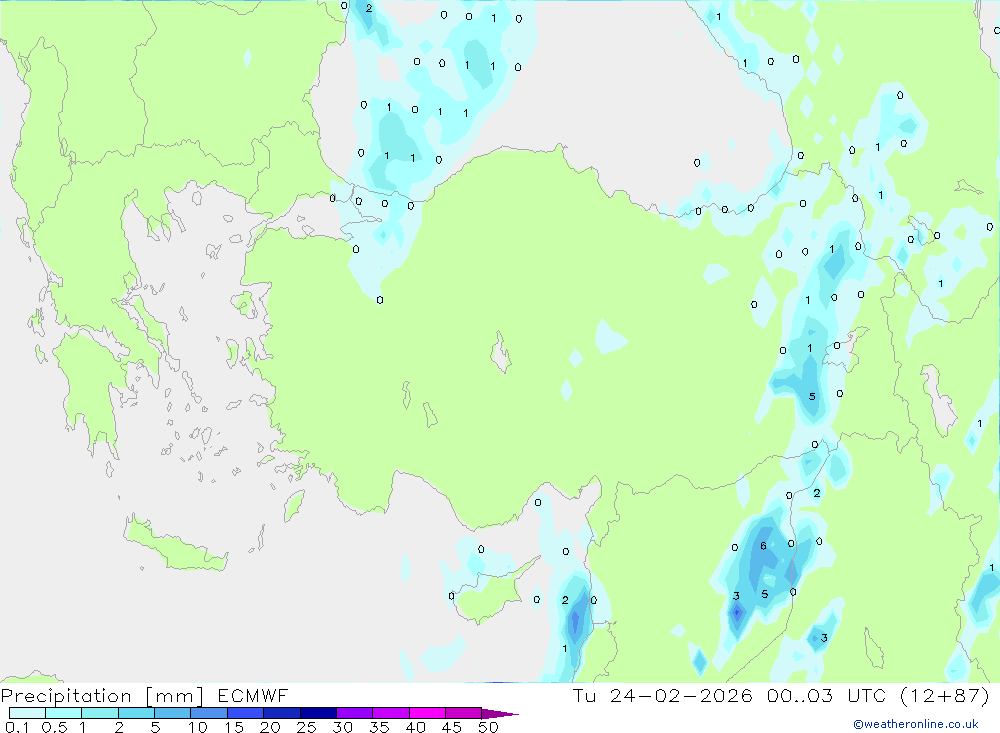Click the '(12+87)' forecast offset text
Screen dimensions: 1000x733
(945, 695)
